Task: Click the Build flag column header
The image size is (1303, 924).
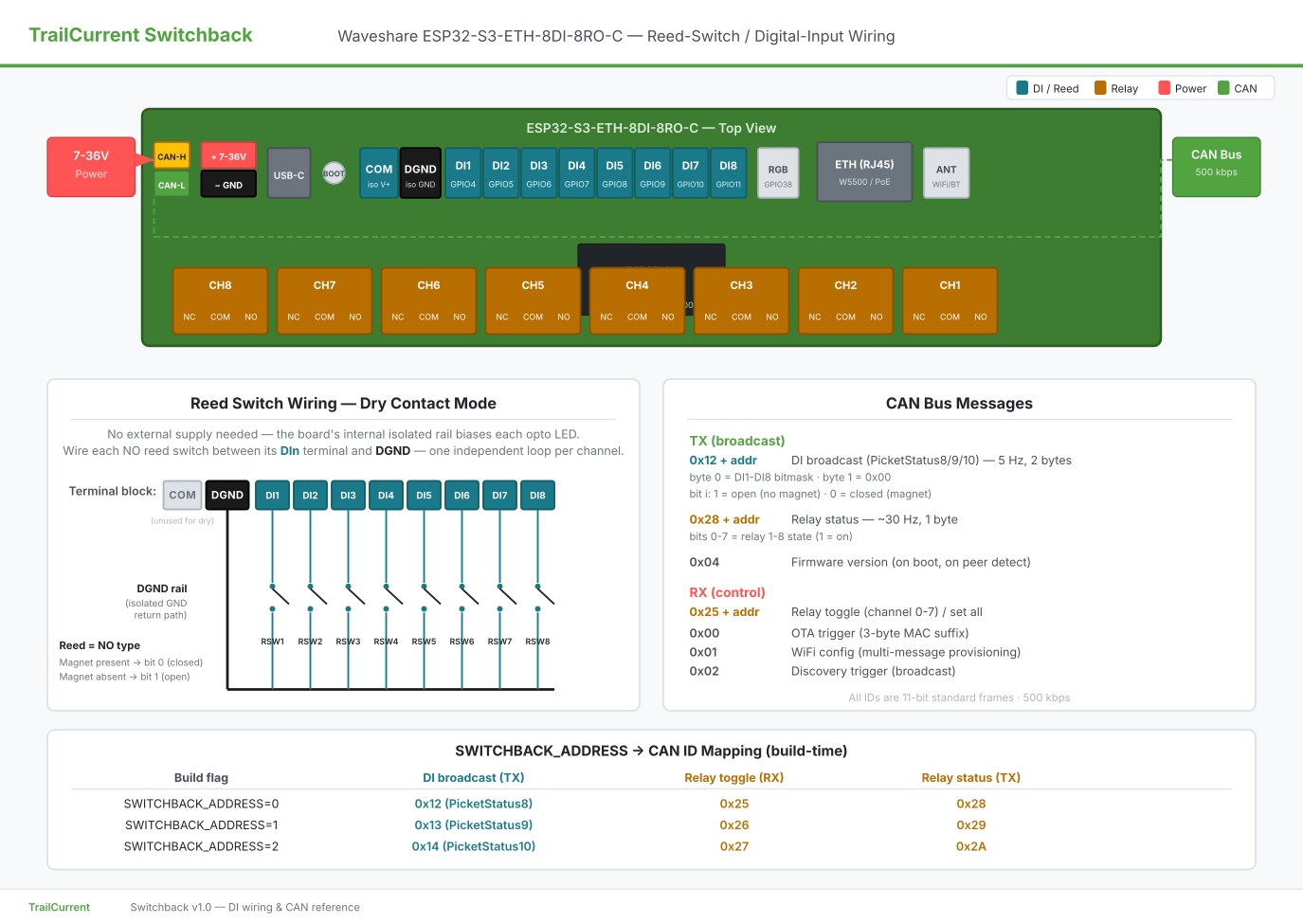Action: tap(201, 778)
